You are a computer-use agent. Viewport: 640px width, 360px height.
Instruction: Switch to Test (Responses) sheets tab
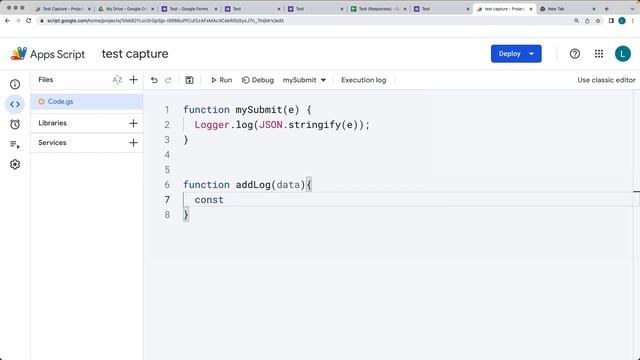coord(379,9)
